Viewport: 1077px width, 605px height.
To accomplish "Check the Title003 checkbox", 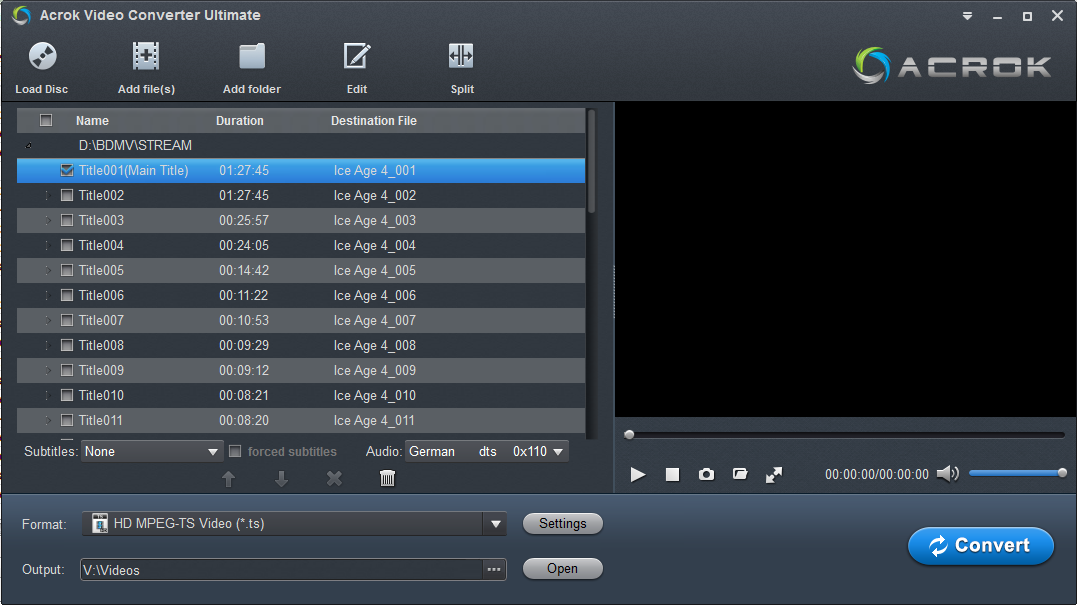I will [67, 220].
